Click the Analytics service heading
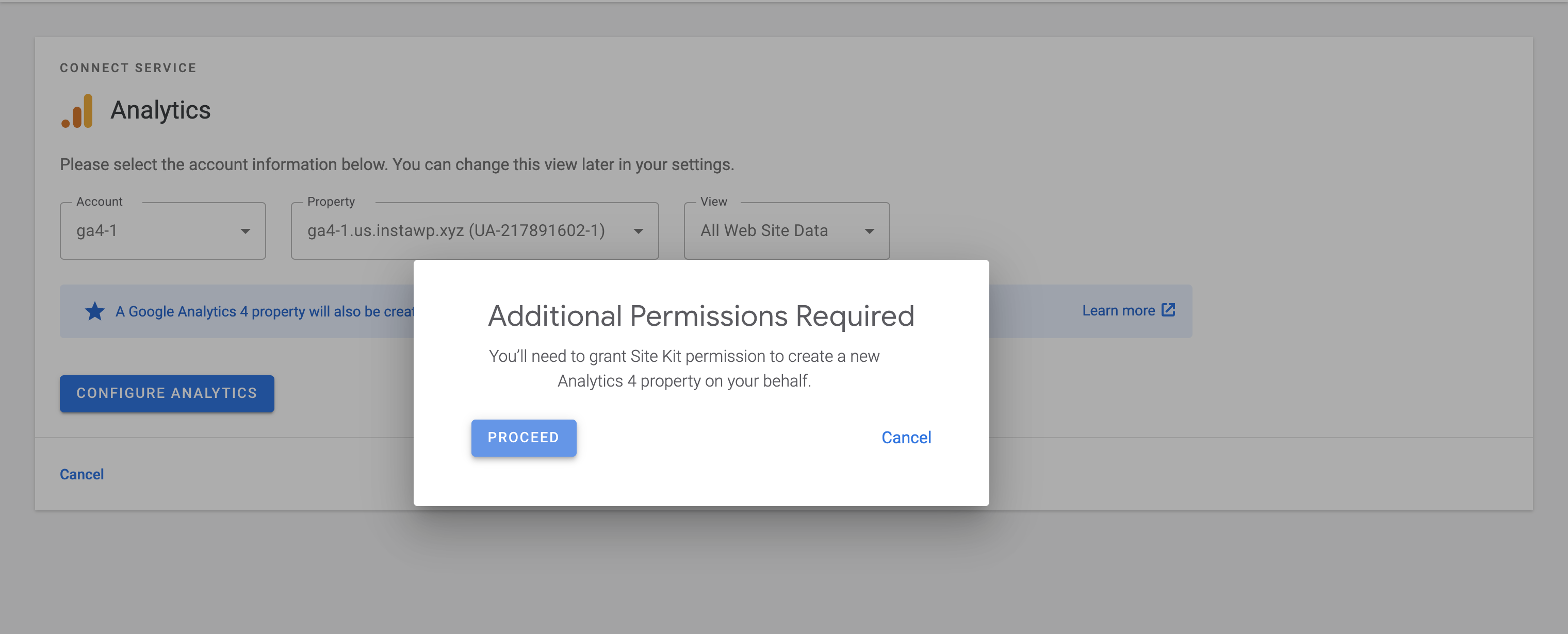Screen dimensions: 1568x634 coord(160,110)
